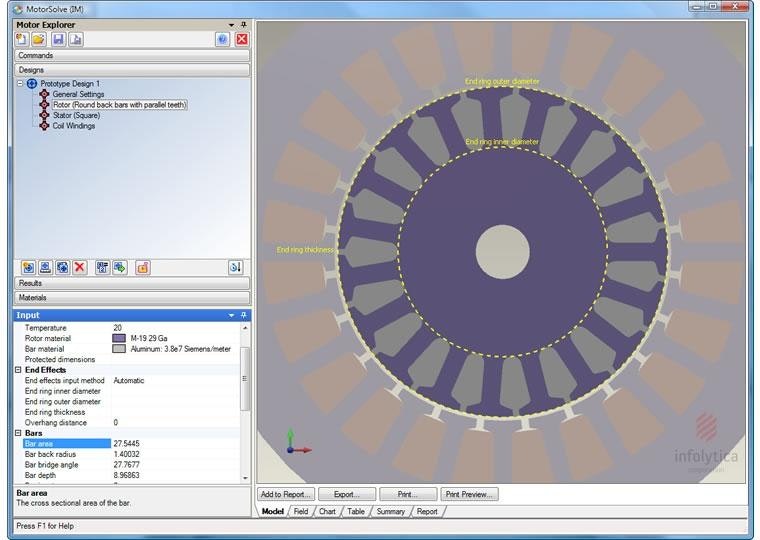This screenshot has width=760, height=540.
Task: Click the General Settings node icon
Action: (x=44, y=94)
